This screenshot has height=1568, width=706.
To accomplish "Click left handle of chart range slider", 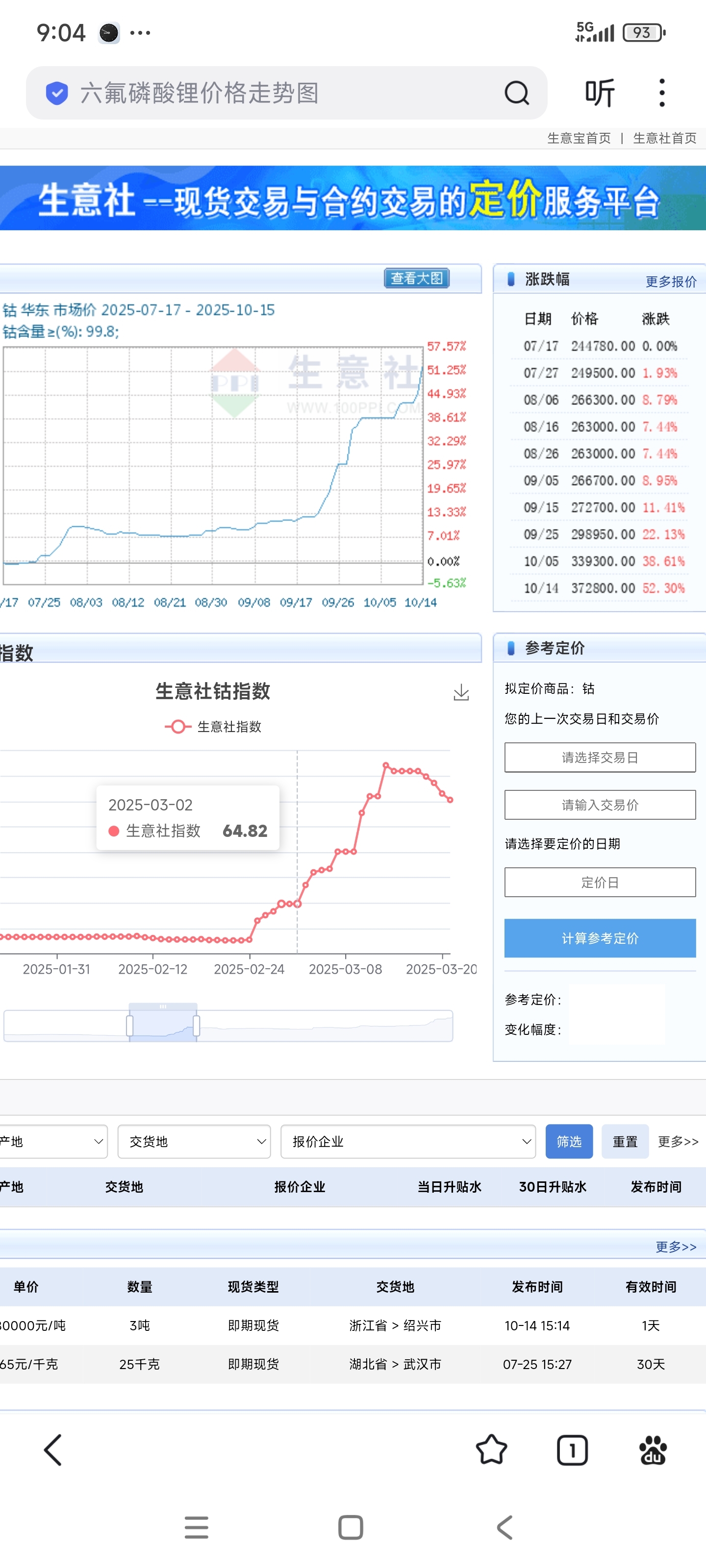I will (x=130, y=1026).
